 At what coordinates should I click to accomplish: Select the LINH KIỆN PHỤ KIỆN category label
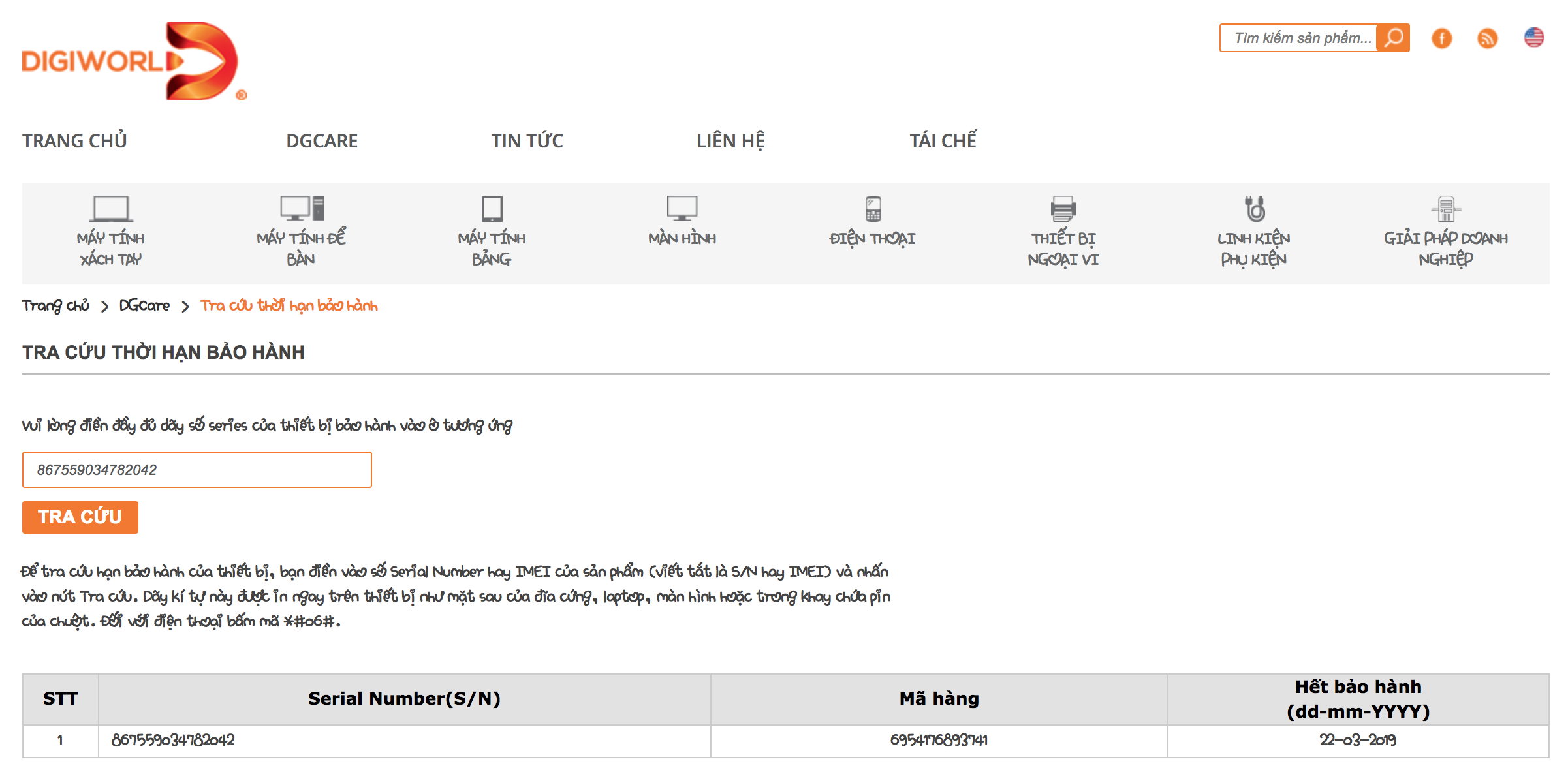(x=1254, y=249)
